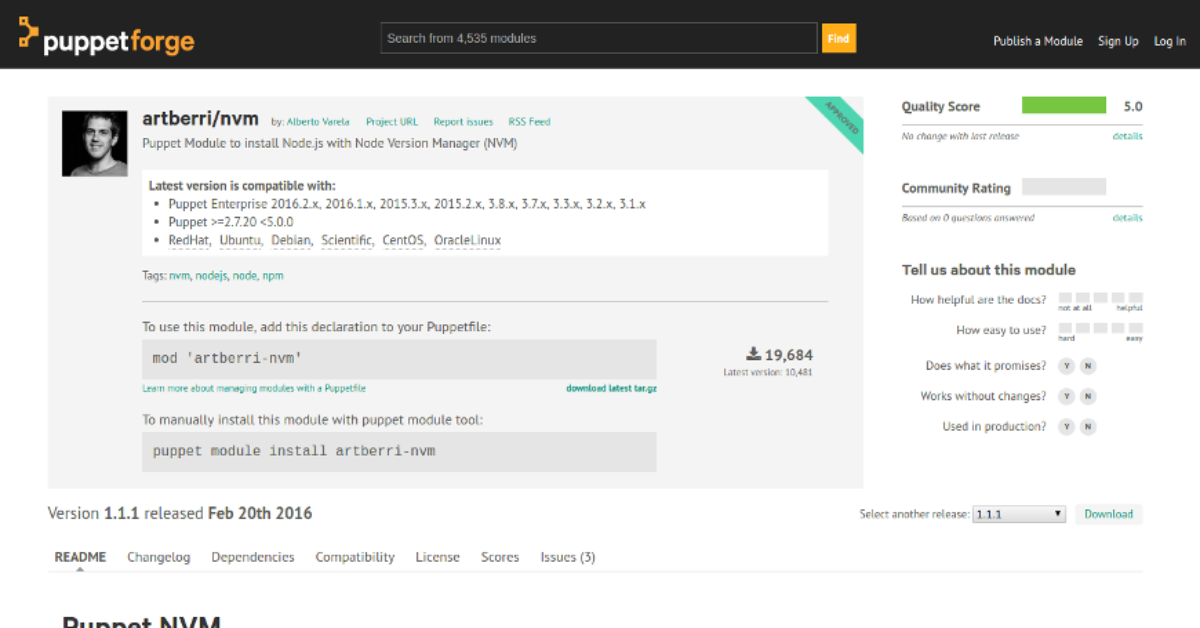The width and height of the screenshot is (1200, 628).
Task: Open the Issues (3) tab
Action: [x=567, y=557]
